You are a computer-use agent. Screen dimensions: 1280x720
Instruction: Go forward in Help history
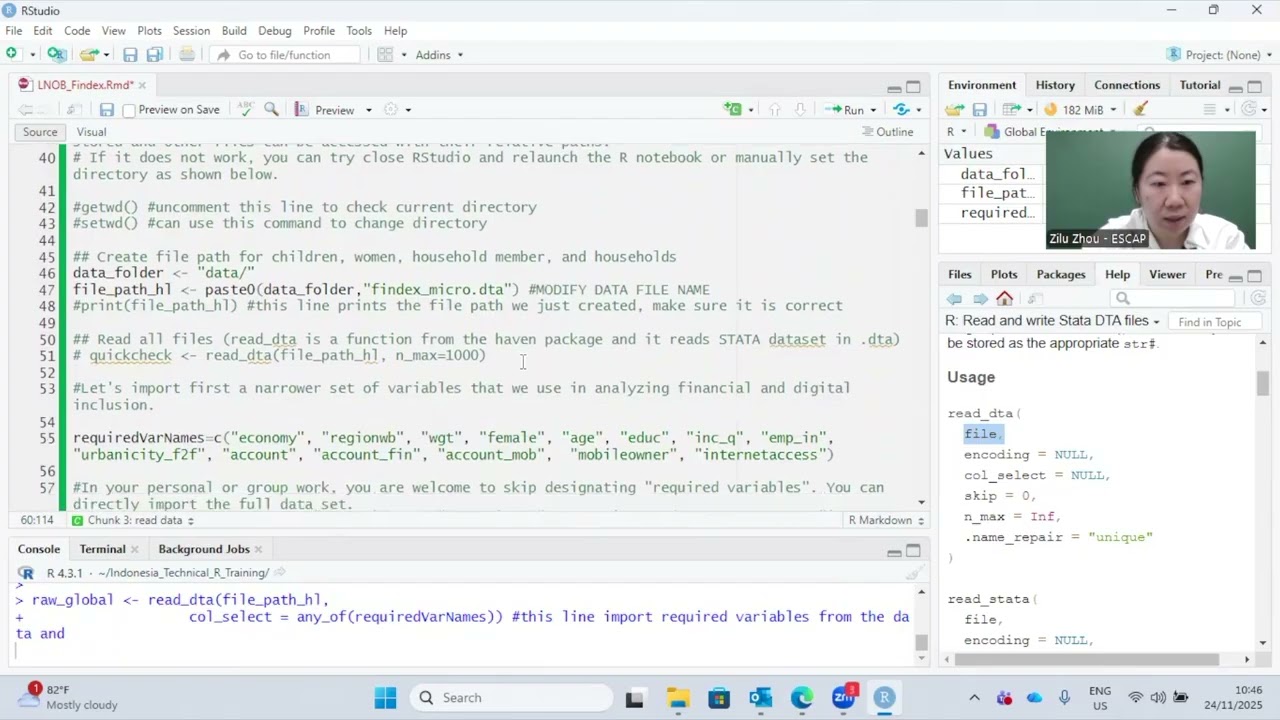click(980, 298)
